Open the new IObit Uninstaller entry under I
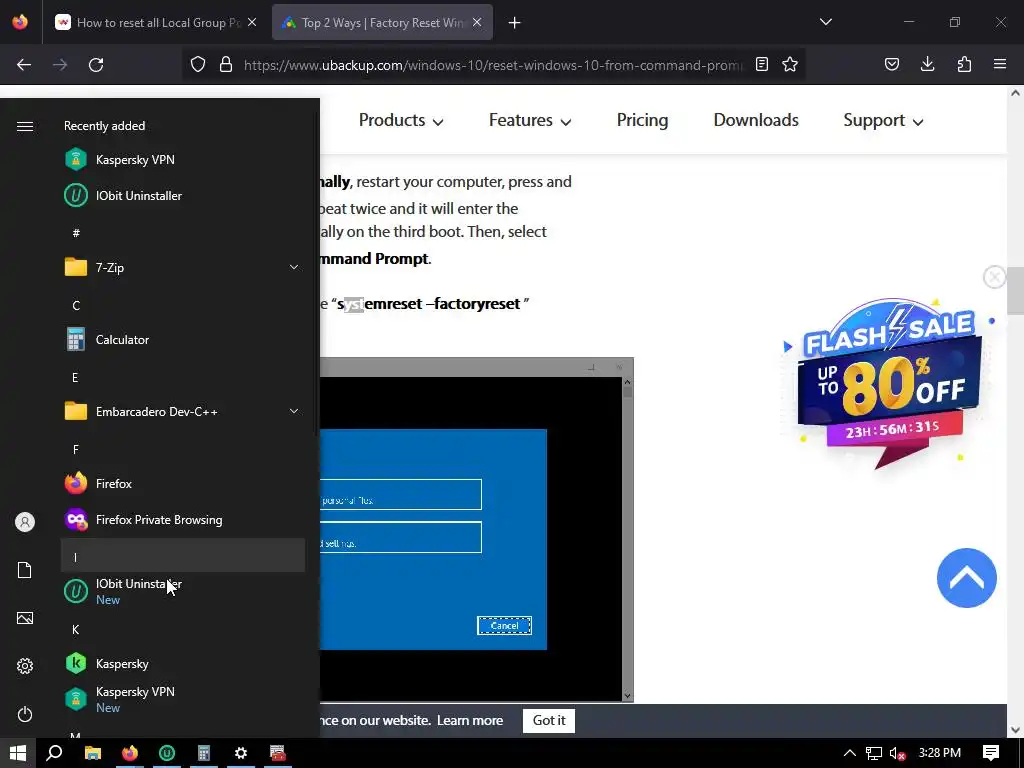The width and height of the screenshot is (1024, 768). (x=183, y=591)
